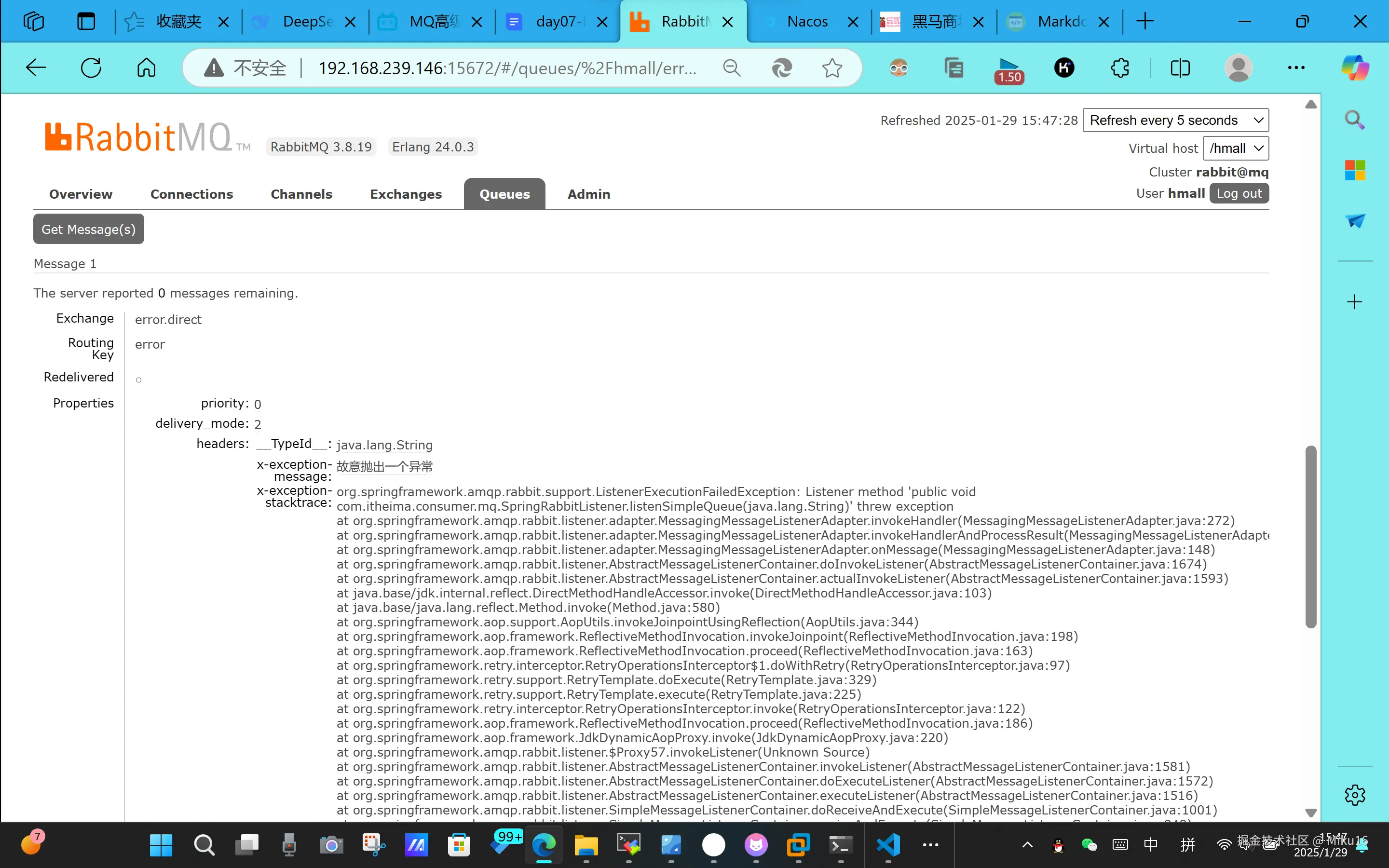Expand the Refresh every 5 seconds dropdown
The height and width of the screenshot is (868, 1389).
[1175, 120]
